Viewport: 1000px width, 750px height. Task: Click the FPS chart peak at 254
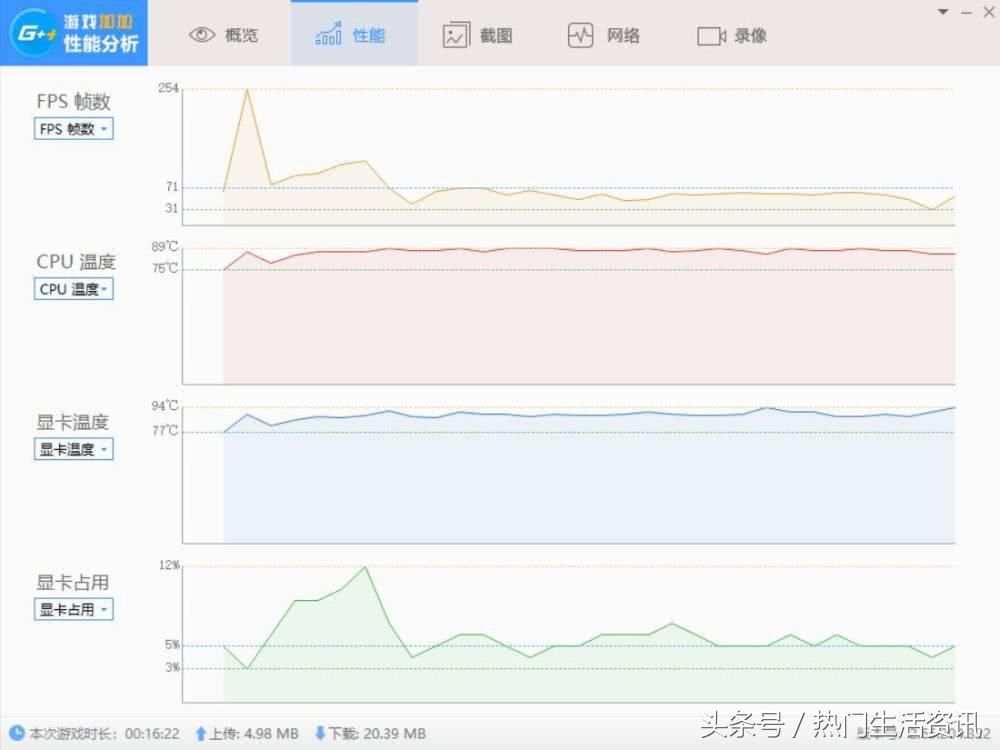coord(247,90)
